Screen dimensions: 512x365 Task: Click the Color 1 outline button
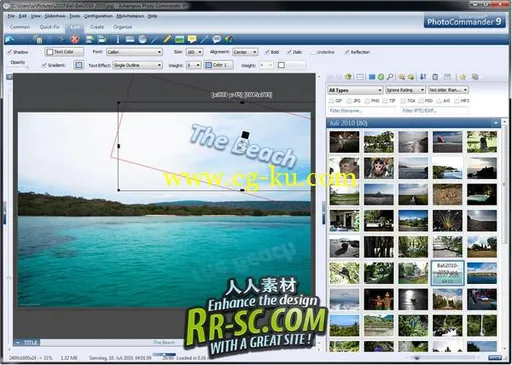click(218, 65)
